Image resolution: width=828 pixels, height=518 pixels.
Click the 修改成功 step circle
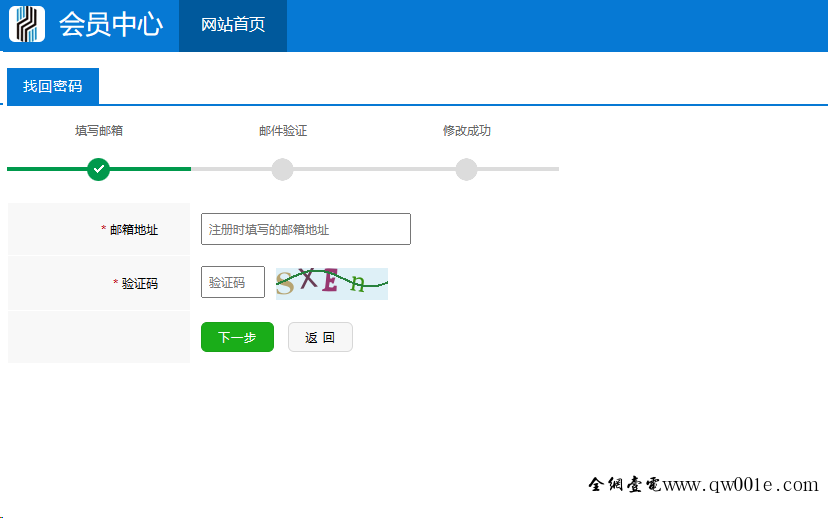466,169
